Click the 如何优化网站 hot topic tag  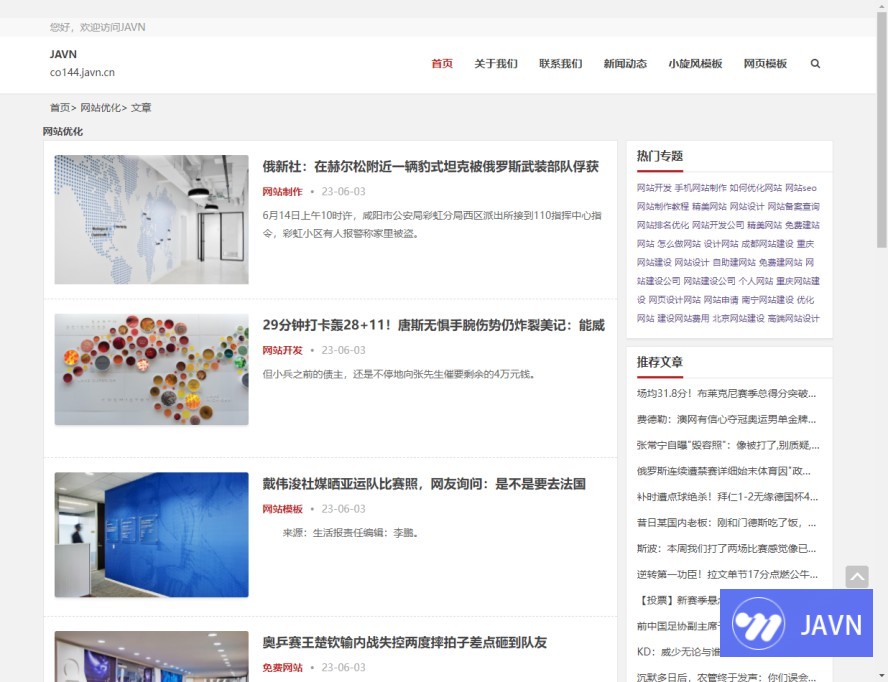tap(755, 187)
